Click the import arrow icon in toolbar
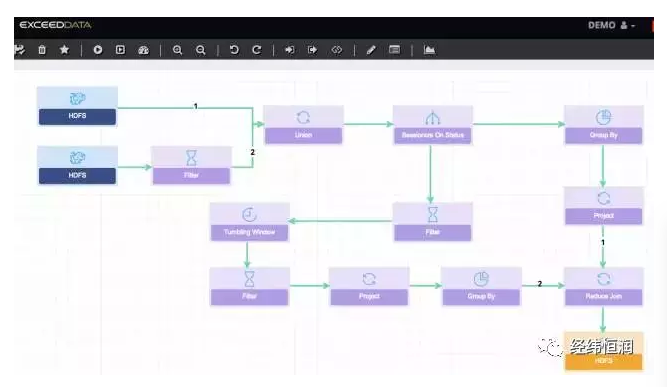The height and width of the screenshot is (387, 667). (x=289, y=50)
